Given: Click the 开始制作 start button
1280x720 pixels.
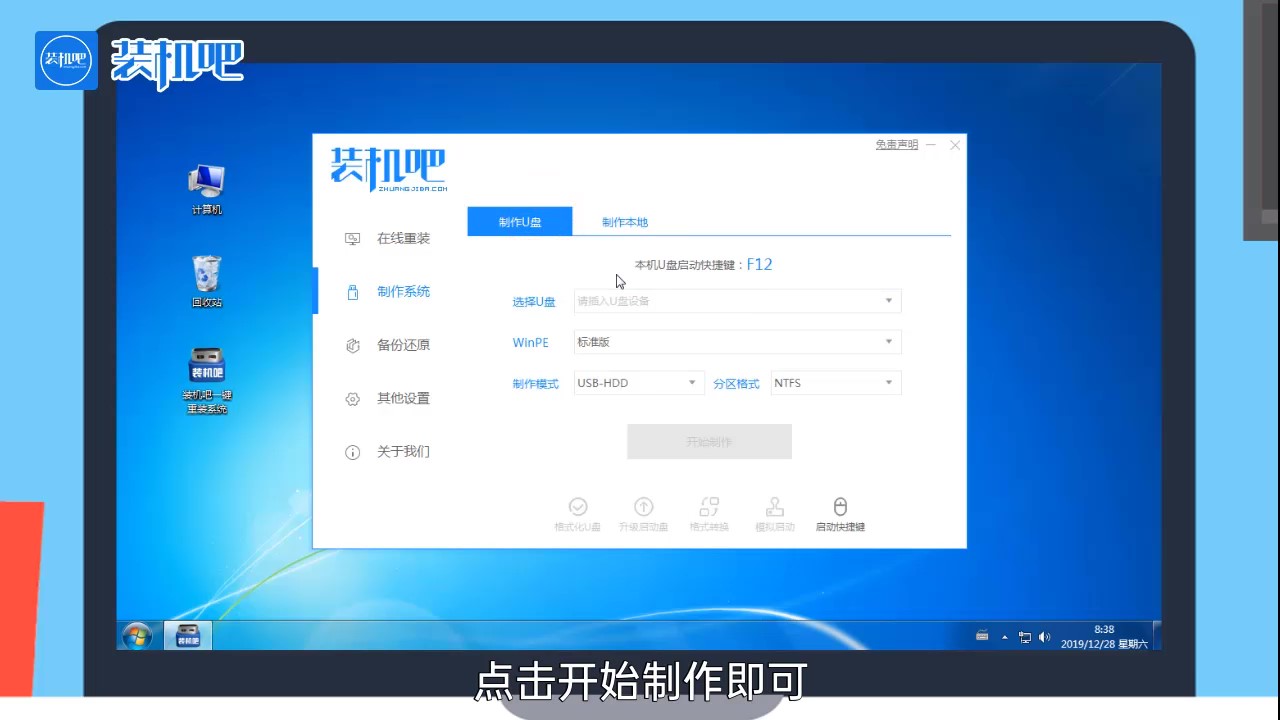Looking at the screenshot, I should pos(709,441).
